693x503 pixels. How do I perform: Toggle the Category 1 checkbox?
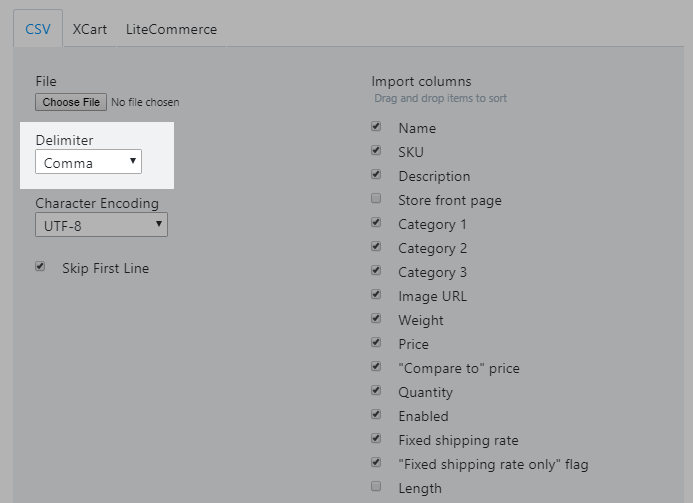(376, 223)
